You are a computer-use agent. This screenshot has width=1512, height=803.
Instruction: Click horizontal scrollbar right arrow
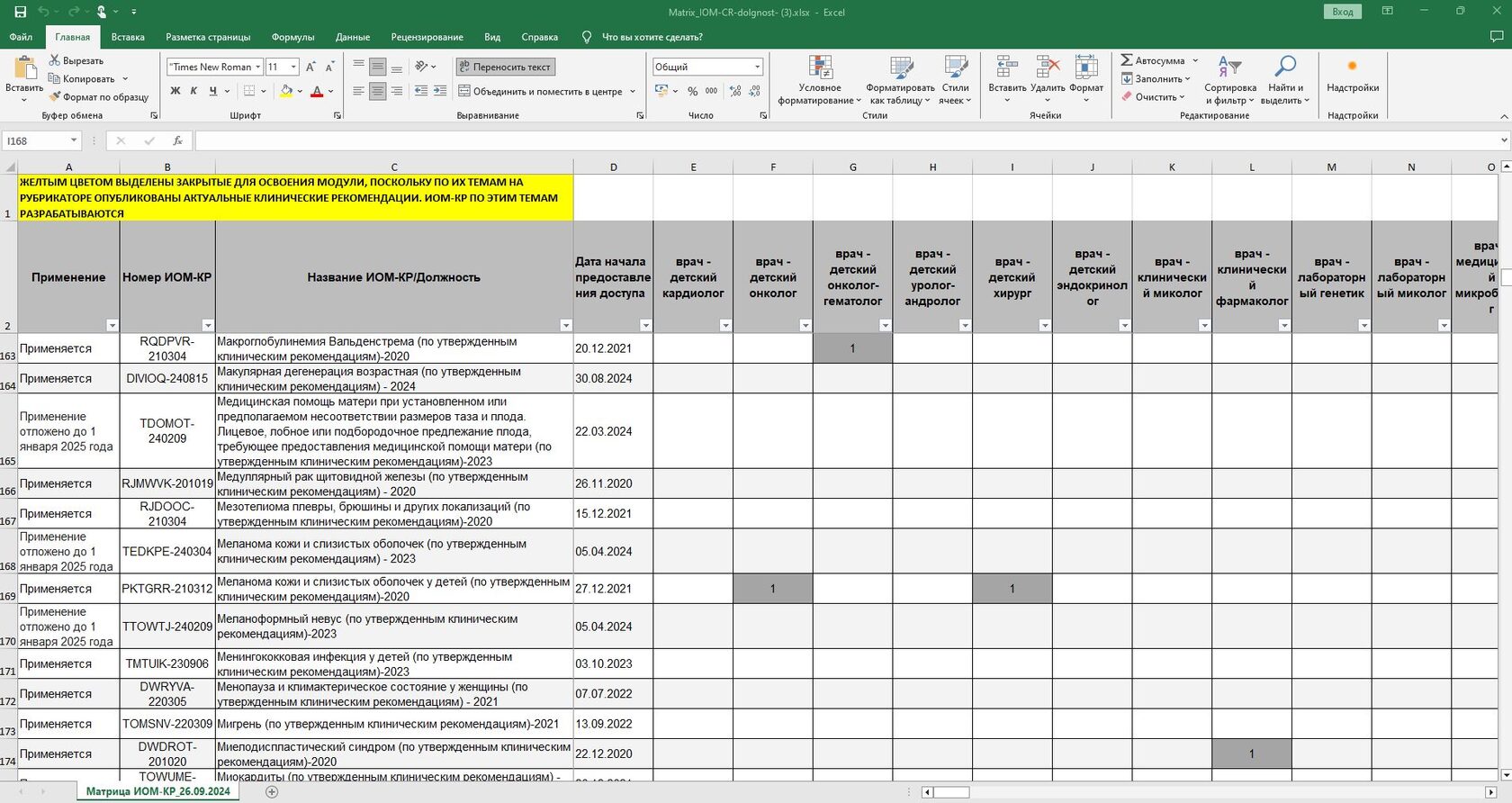coord(1491,792)
